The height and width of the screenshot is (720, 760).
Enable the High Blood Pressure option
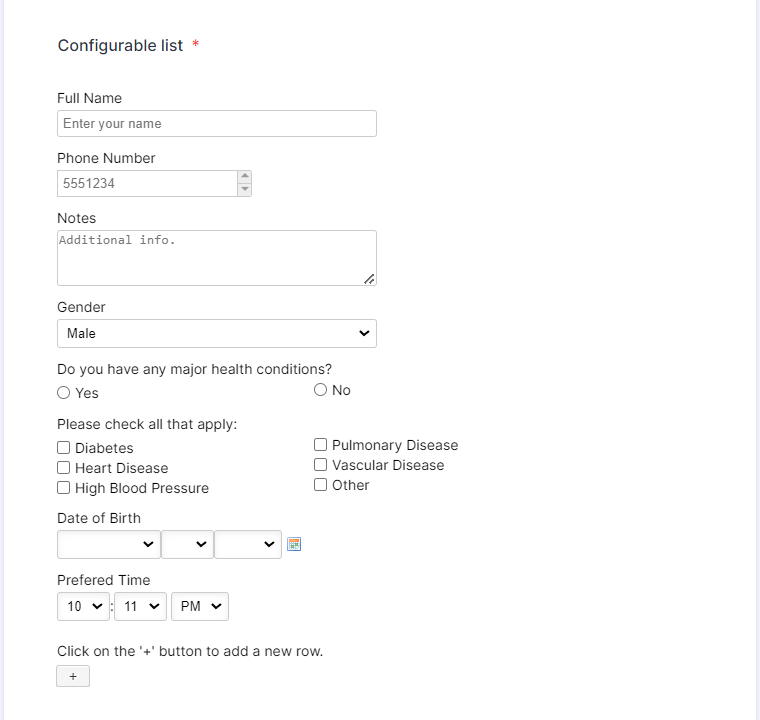[64, 488]
